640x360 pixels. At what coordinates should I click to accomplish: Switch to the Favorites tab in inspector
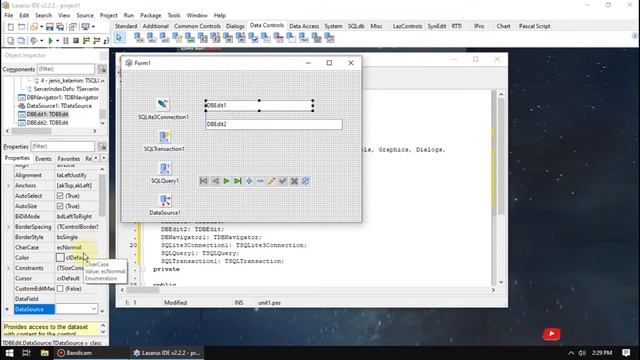coord(69,159)
